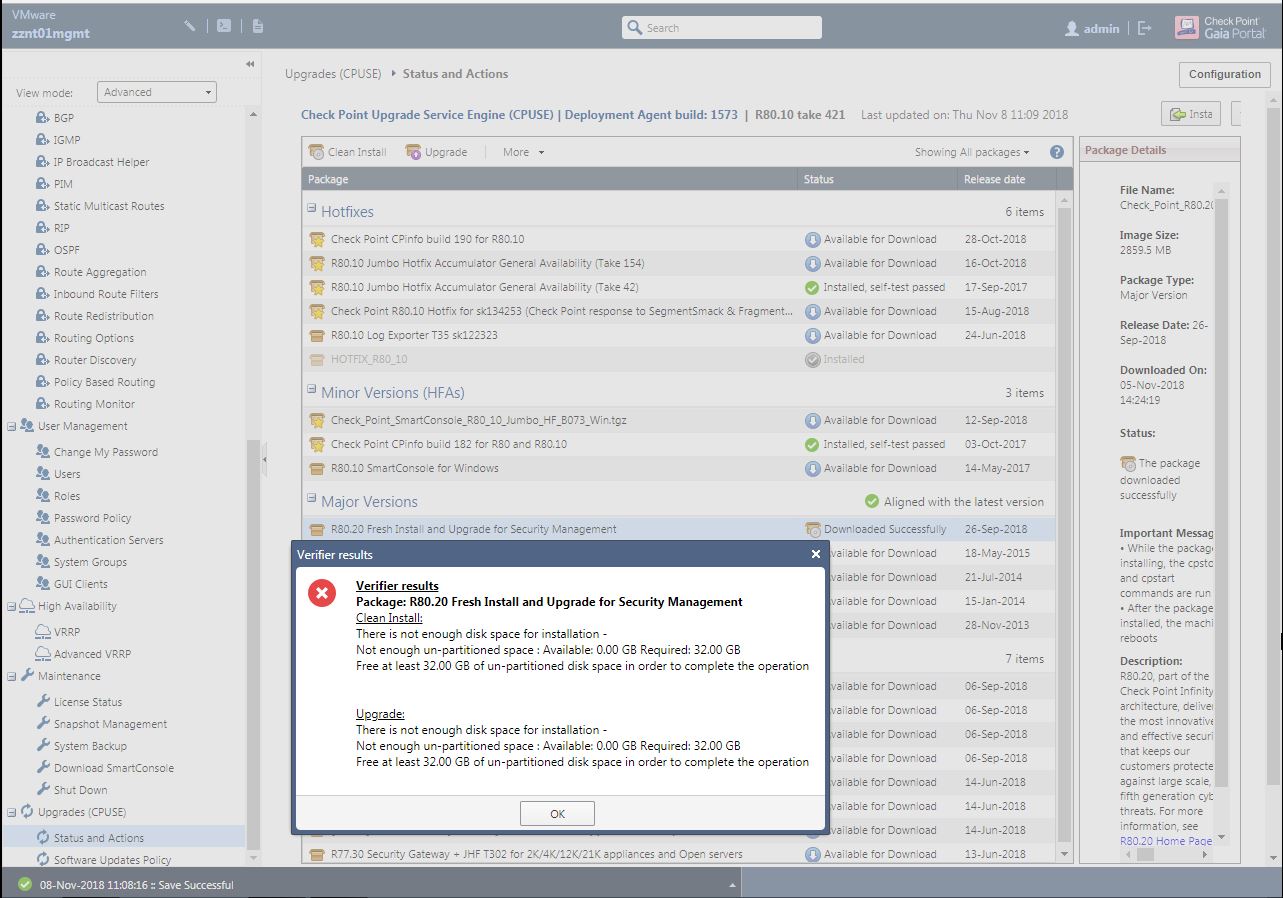Click Upgrades (CPUSE) breadcrumb link

pyautogui.click(x=335, y=74)
